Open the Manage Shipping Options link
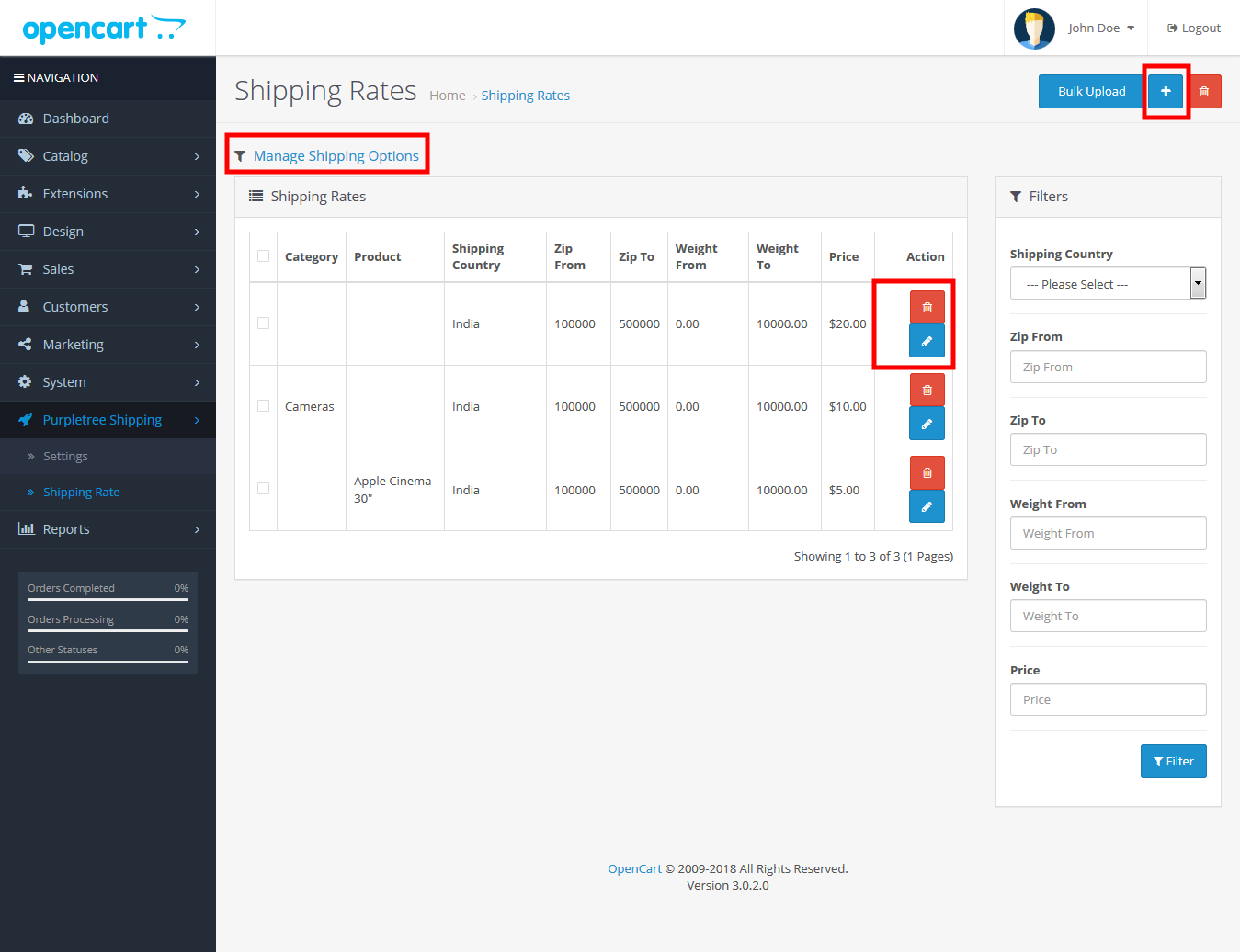The width and height of the screenshot is (1240, 952). 336,156
